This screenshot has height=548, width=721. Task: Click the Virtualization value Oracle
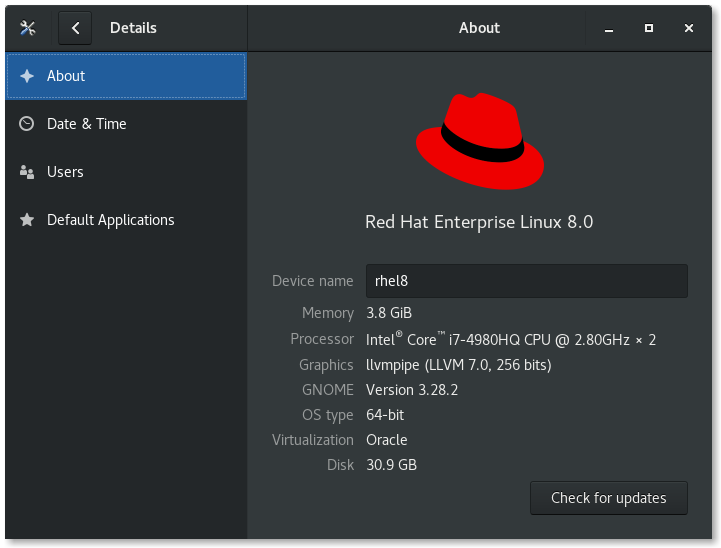pos(387,440)
